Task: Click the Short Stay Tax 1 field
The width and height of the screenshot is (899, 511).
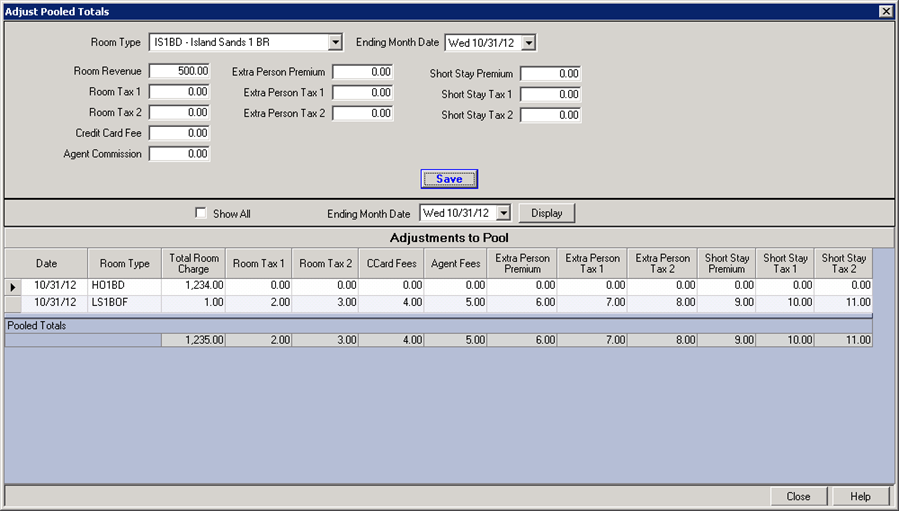Action: click(551, 94)
